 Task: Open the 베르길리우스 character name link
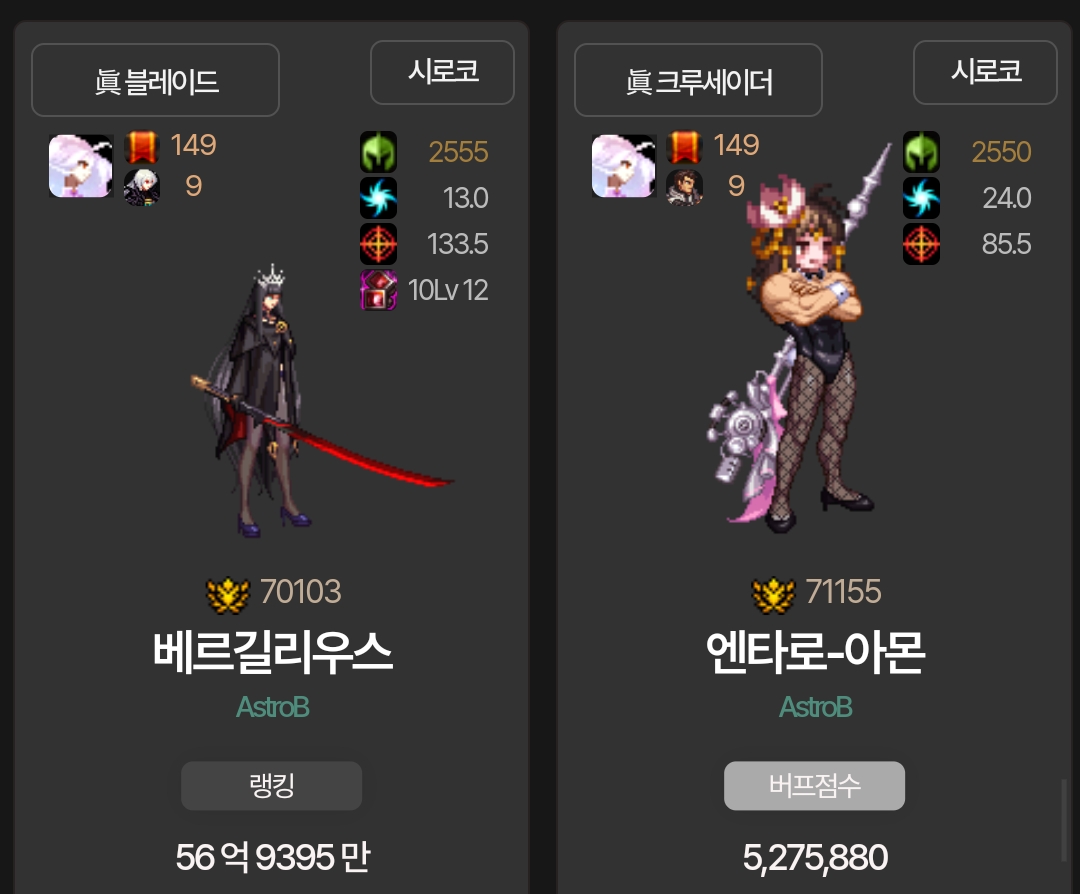click(x=272, y=652)
